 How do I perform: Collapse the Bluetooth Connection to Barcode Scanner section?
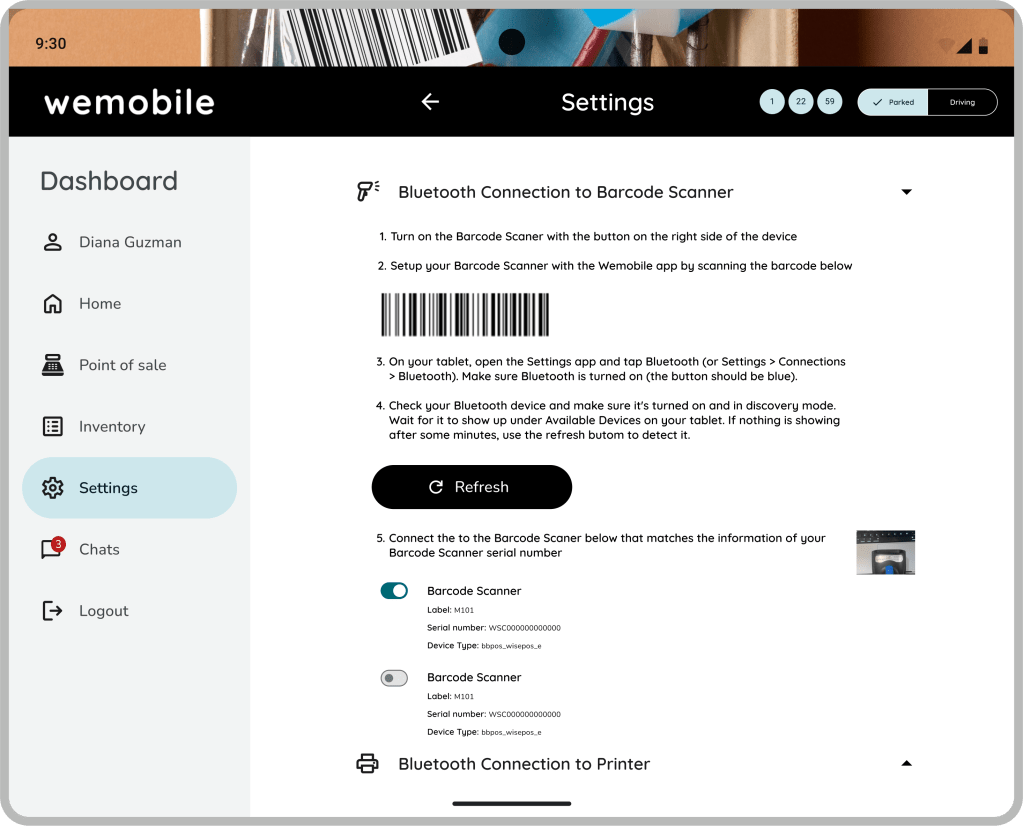click(906, 192)
